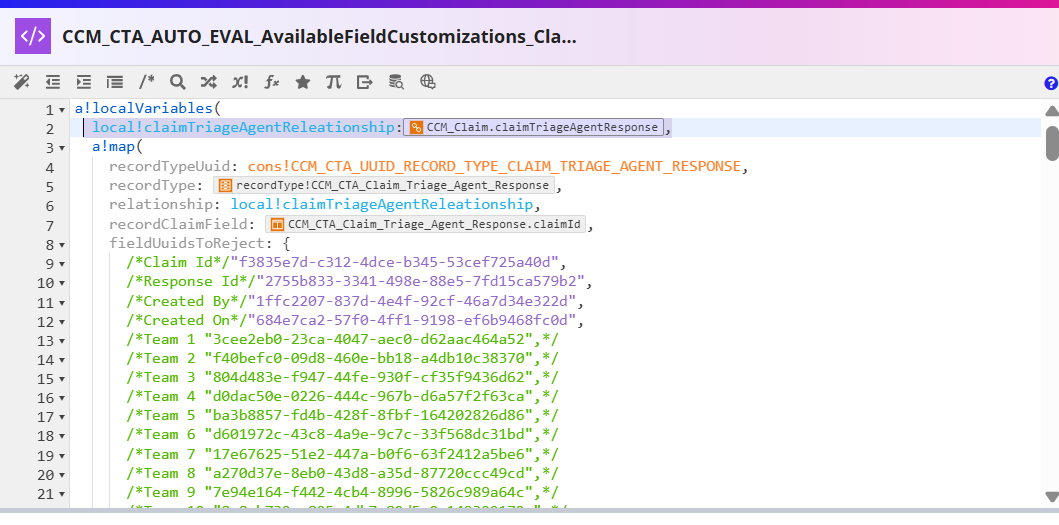Click the Team 1 commented line
1059x525 pixels.
coord(342,339)
